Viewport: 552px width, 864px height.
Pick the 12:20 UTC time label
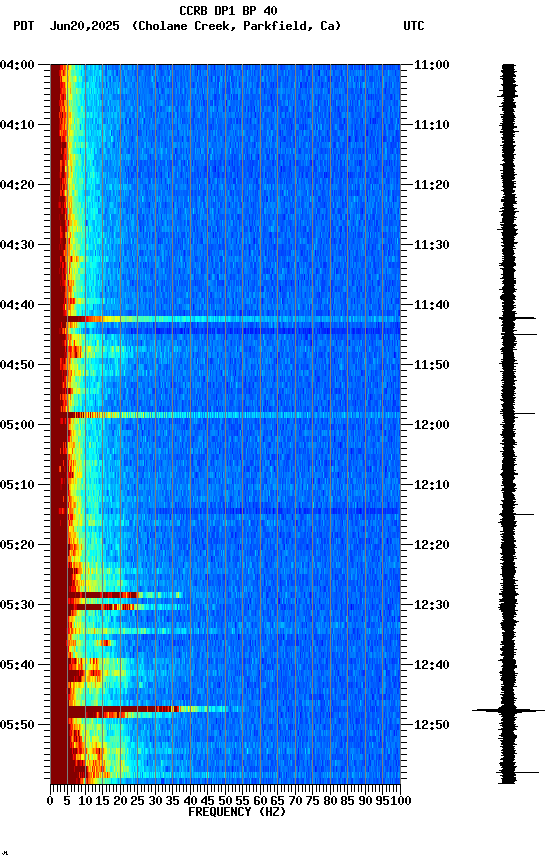coord(432,546)
